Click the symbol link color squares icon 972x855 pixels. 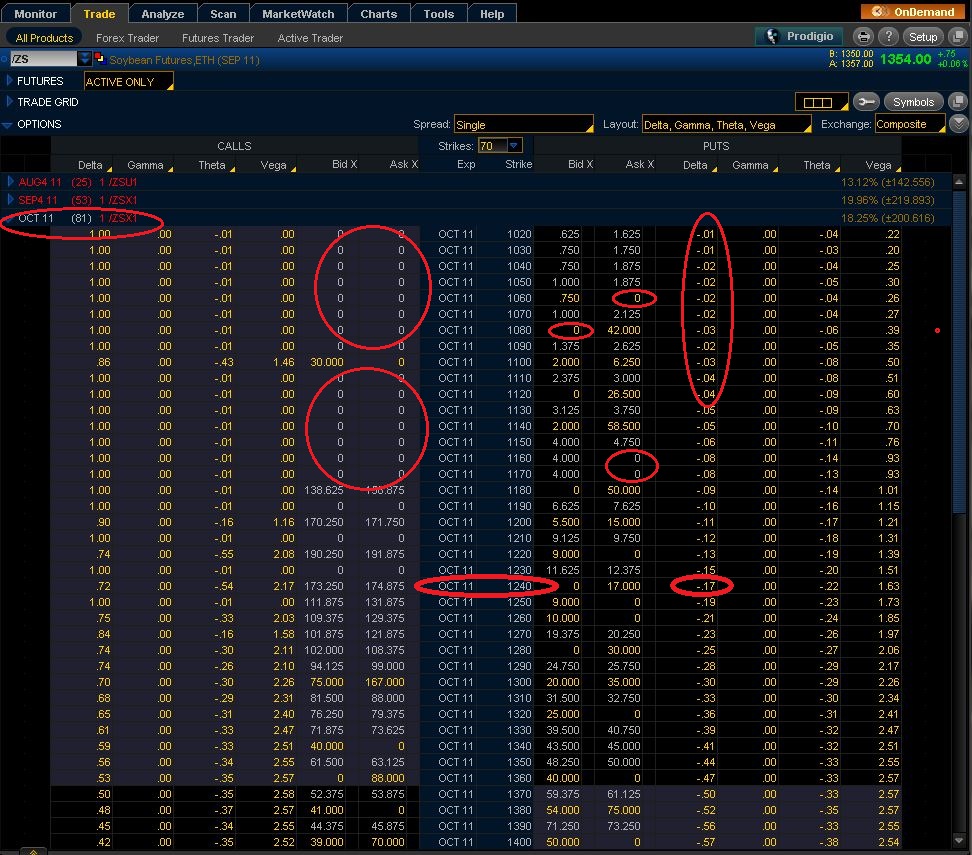99,59
